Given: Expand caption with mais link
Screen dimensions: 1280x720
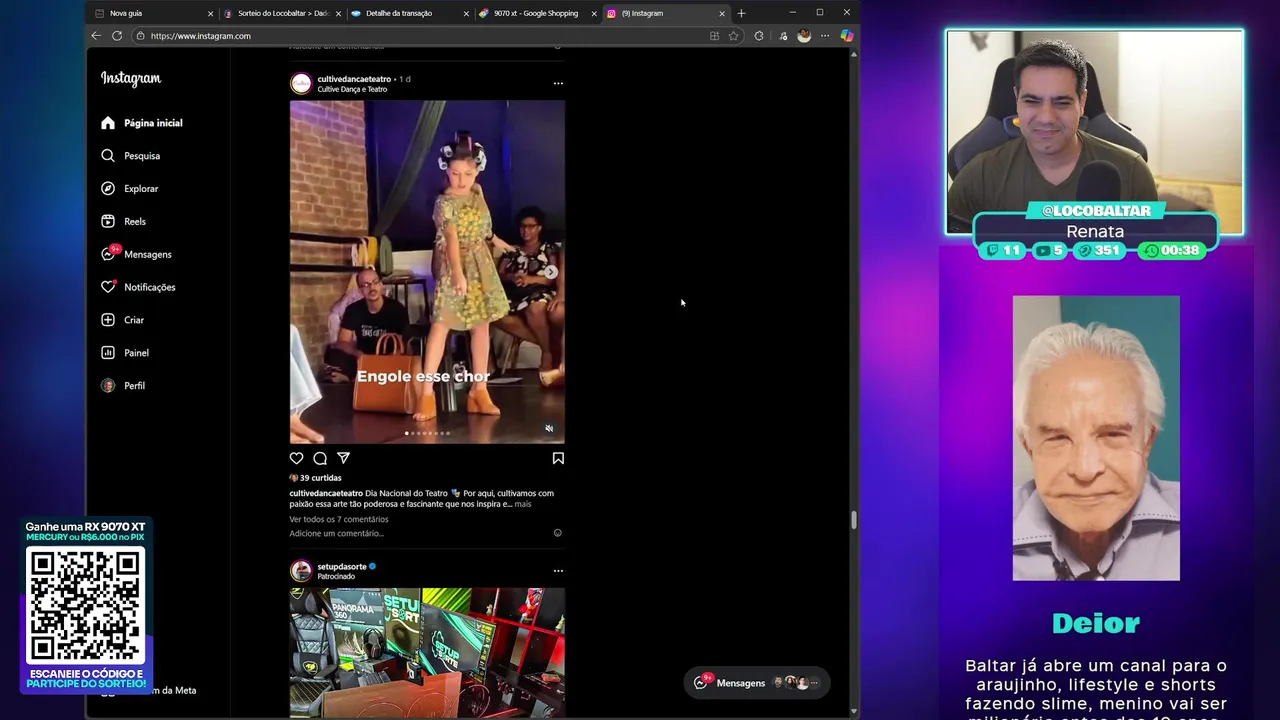Looking at the screenshot, I should pyautogui.click(x=523, y=504).
